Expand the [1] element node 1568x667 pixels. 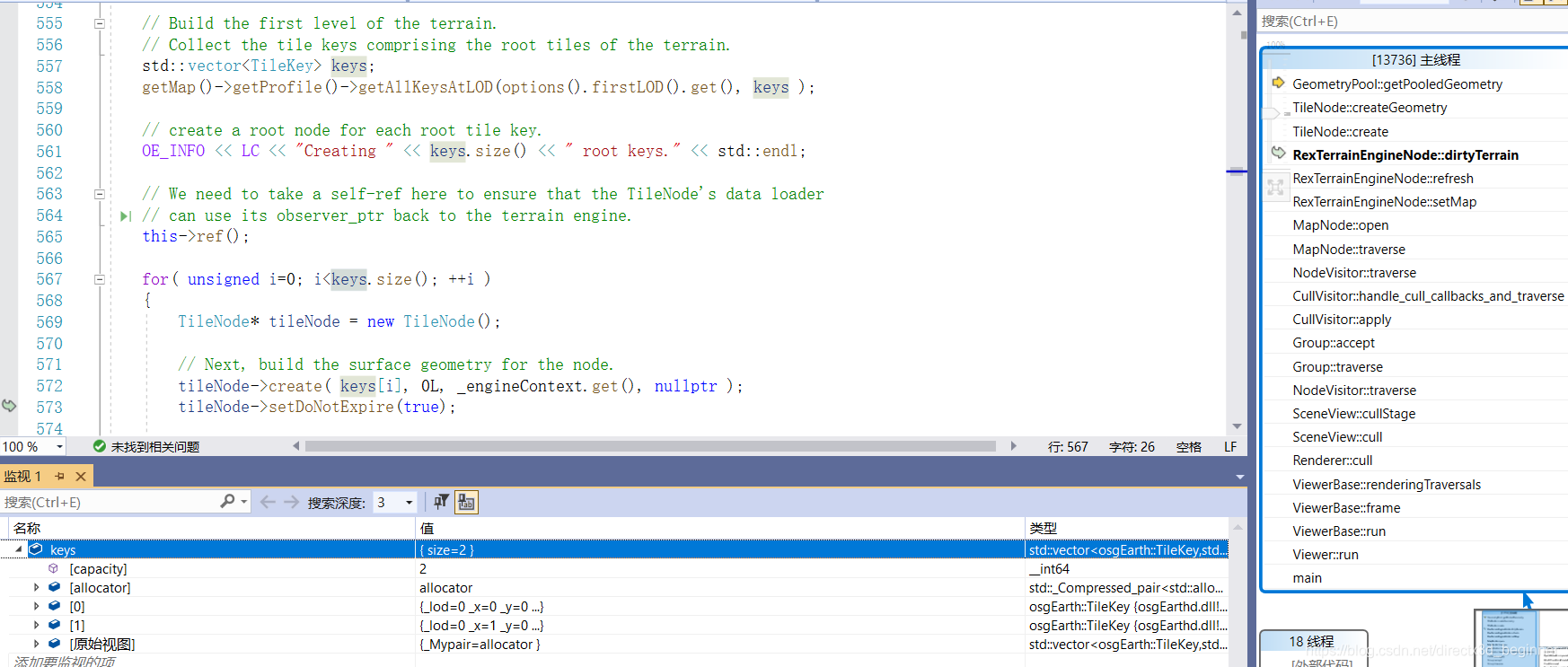[x=36, y=625]
